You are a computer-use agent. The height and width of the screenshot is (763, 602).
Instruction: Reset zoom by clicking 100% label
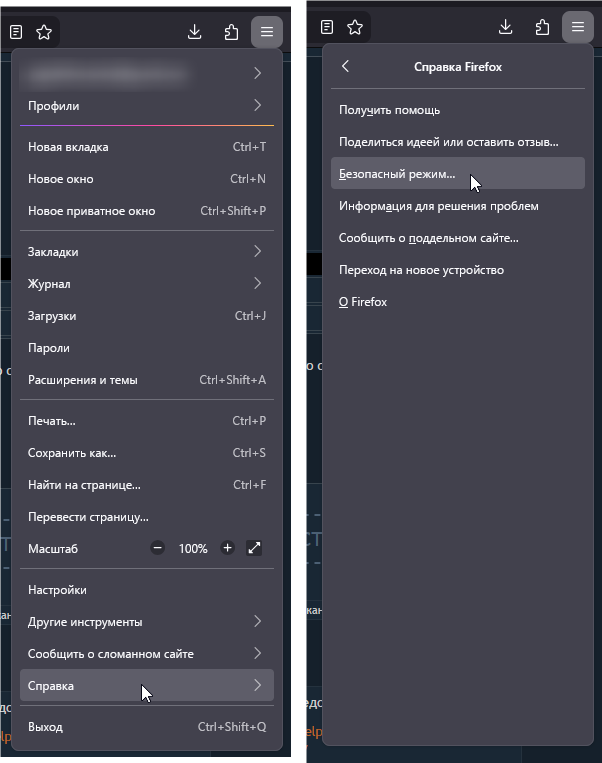tap(193, 549)
